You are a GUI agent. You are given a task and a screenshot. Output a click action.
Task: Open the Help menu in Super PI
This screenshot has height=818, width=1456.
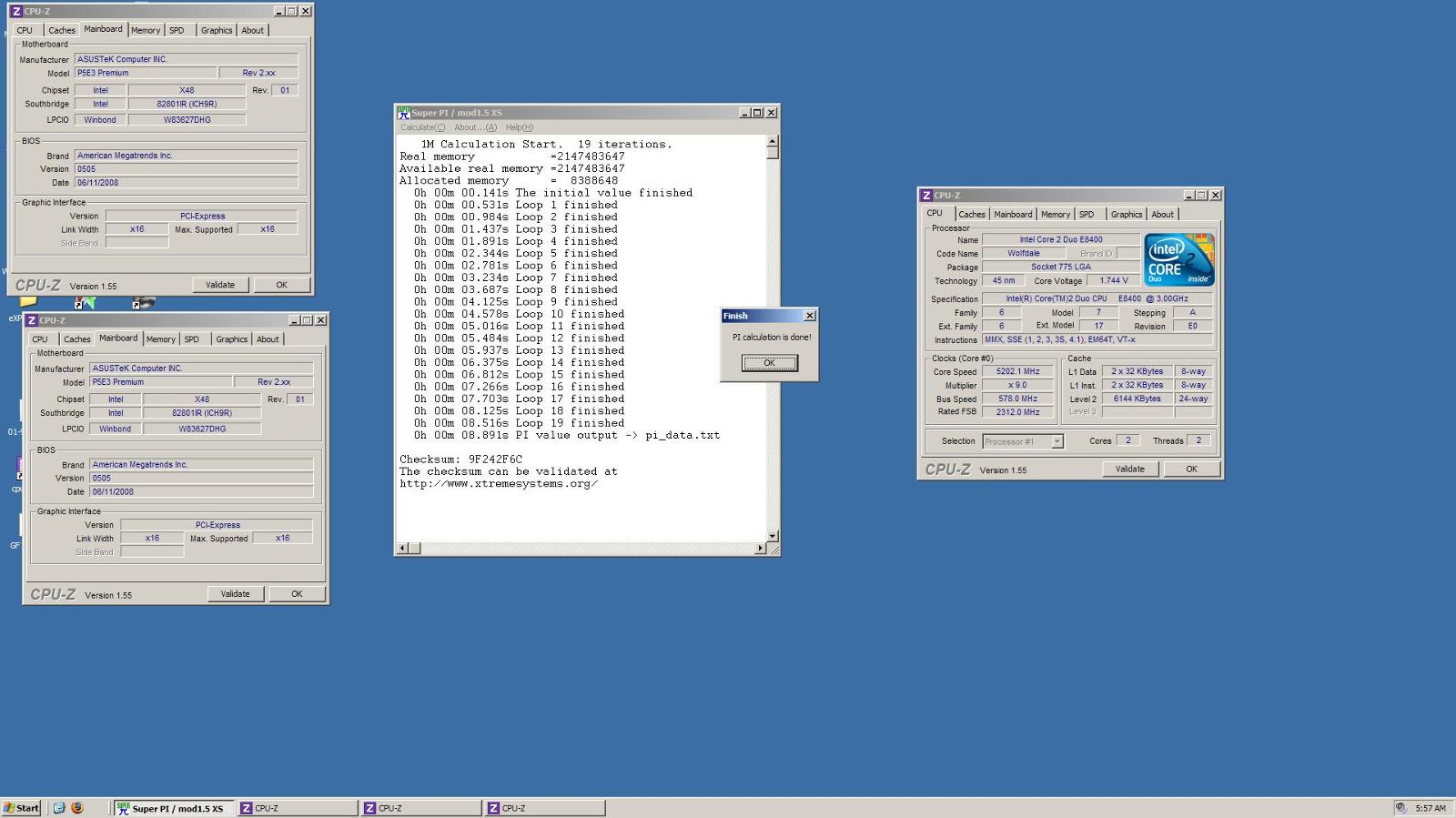[519, 127]
